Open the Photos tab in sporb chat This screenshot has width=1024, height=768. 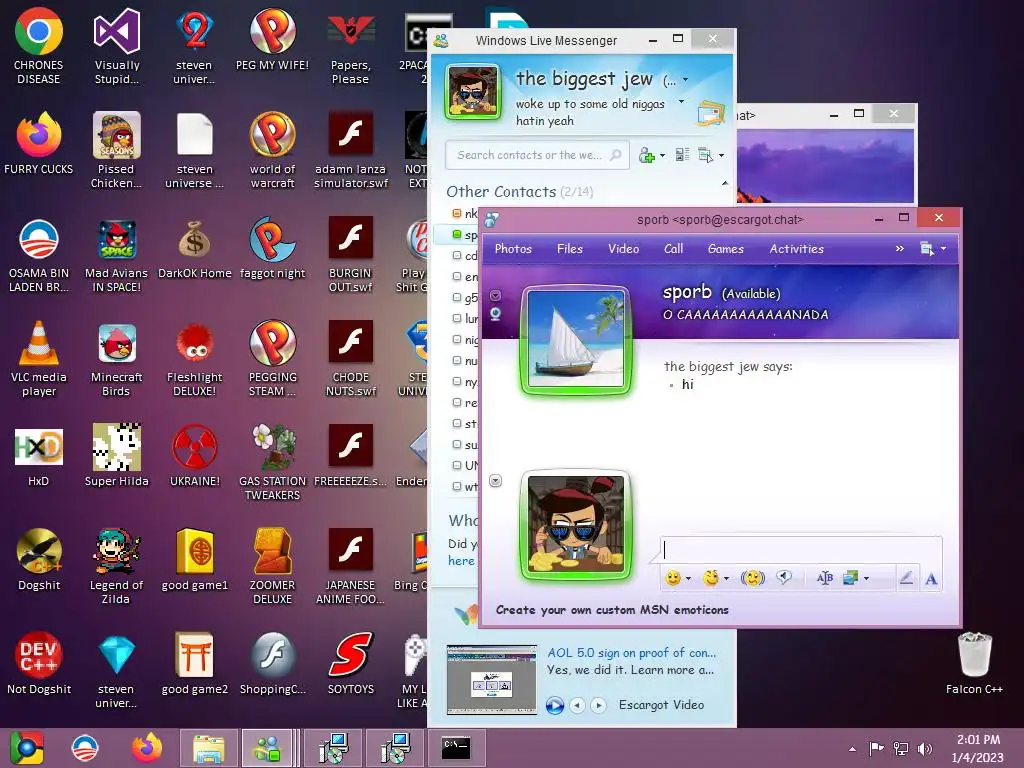[513, 249]
